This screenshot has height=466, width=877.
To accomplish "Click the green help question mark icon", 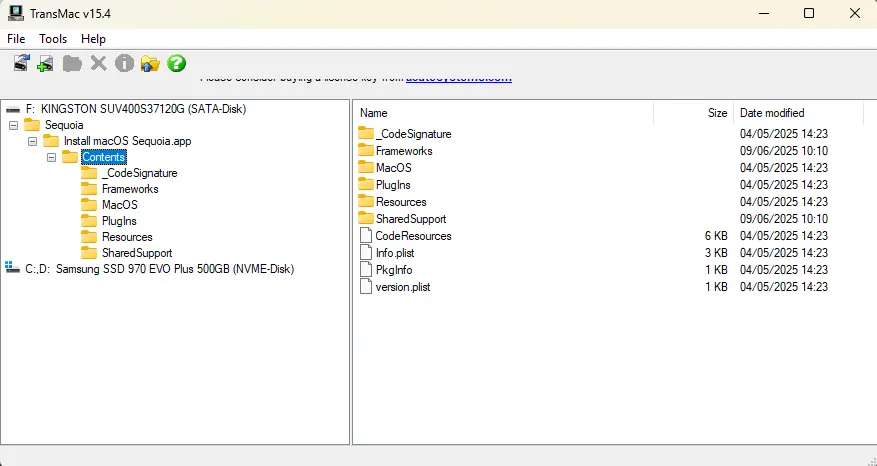I will 176,63.
